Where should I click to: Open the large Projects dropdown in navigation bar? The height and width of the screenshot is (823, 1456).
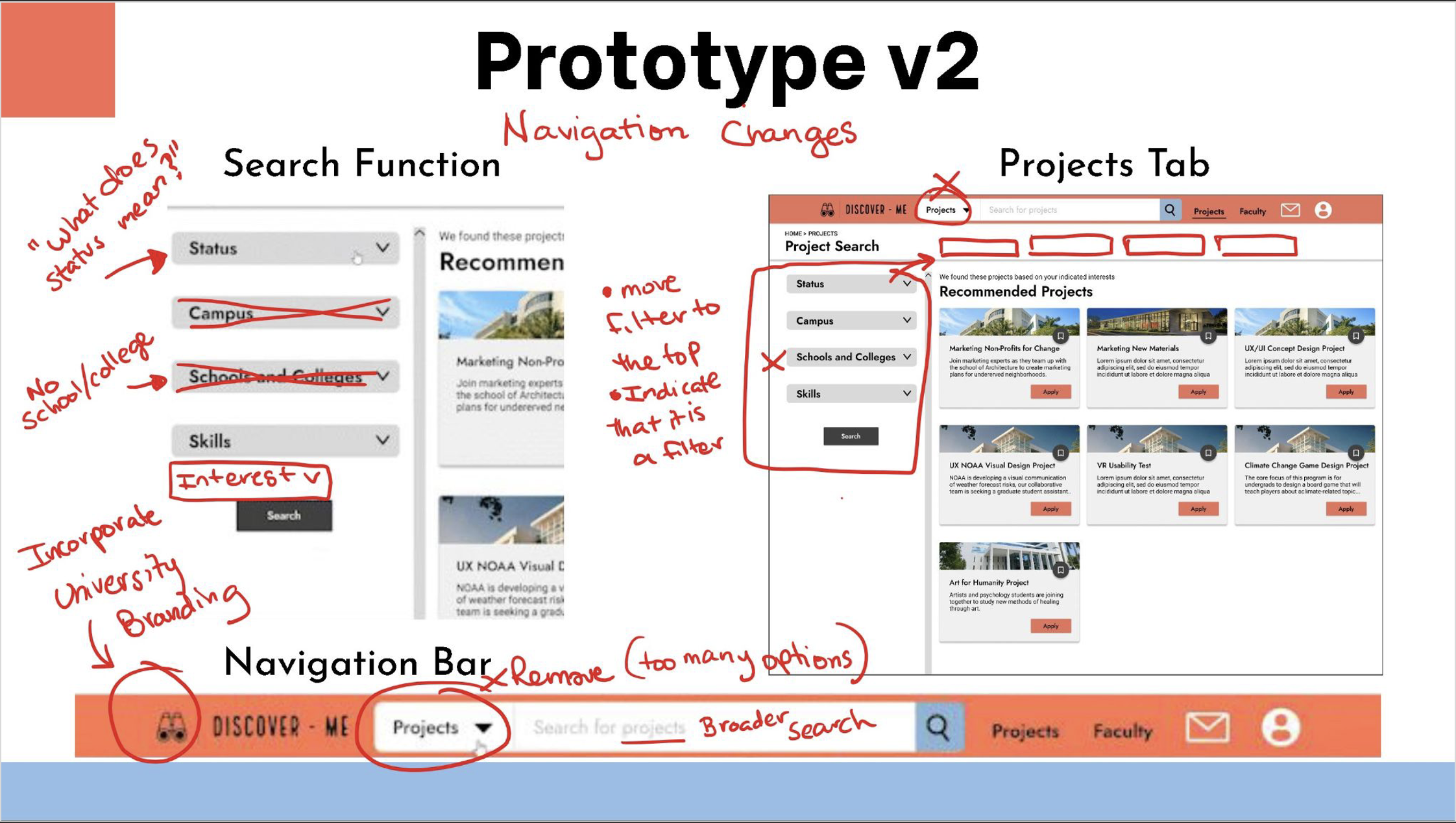pyautogui.click(x=441, y=728)
